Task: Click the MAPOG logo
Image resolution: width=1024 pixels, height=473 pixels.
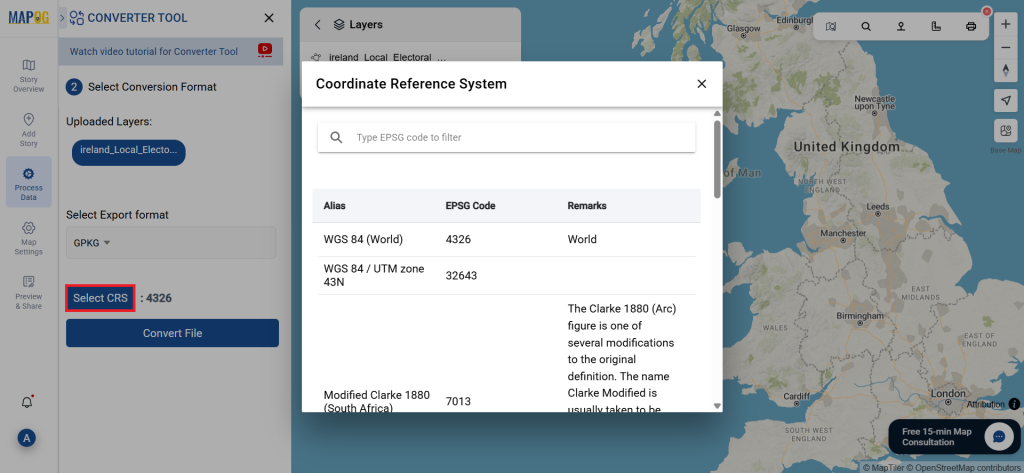Action: click(29, 18)
